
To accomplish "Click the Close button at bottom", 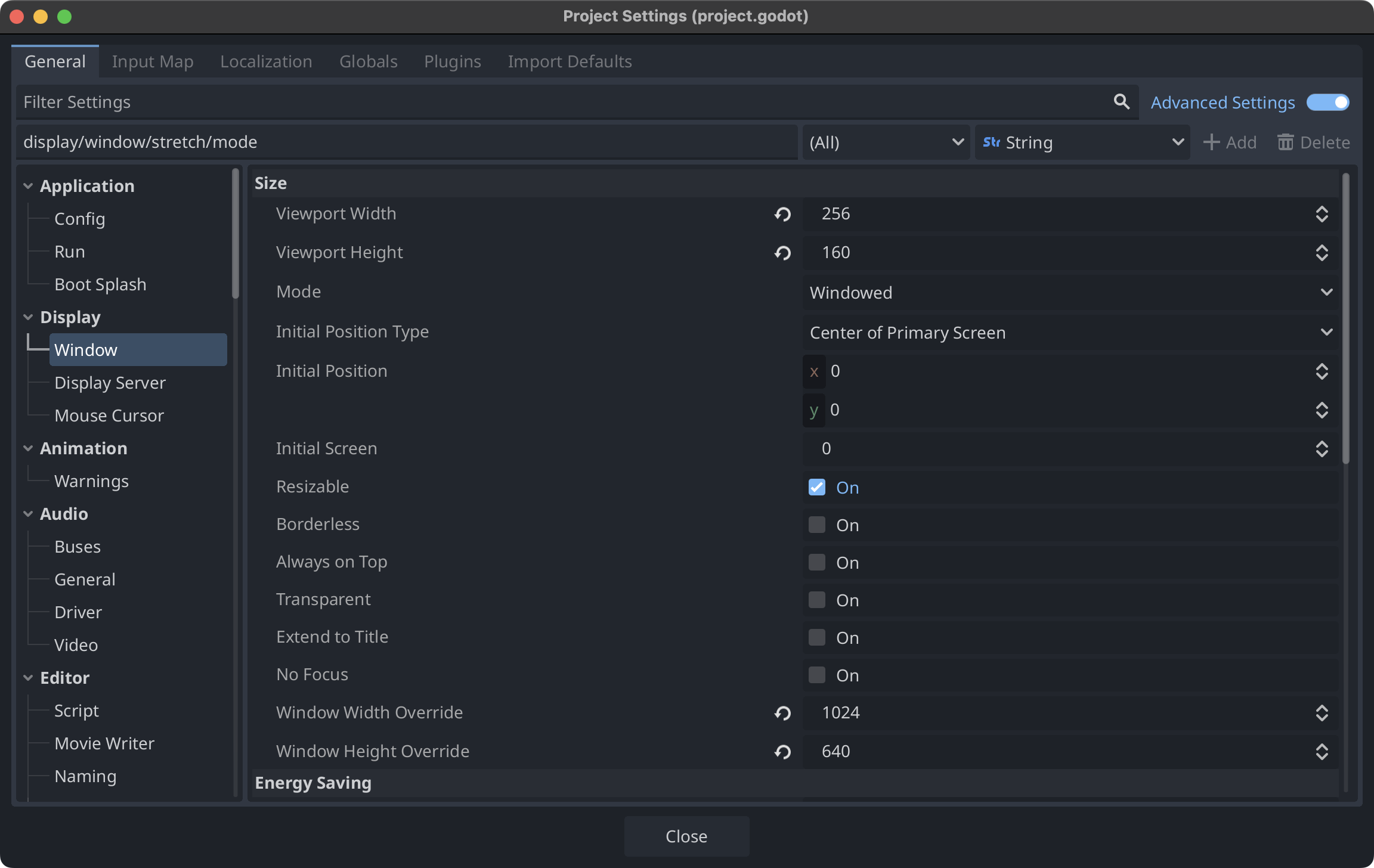I will [686, 836].
